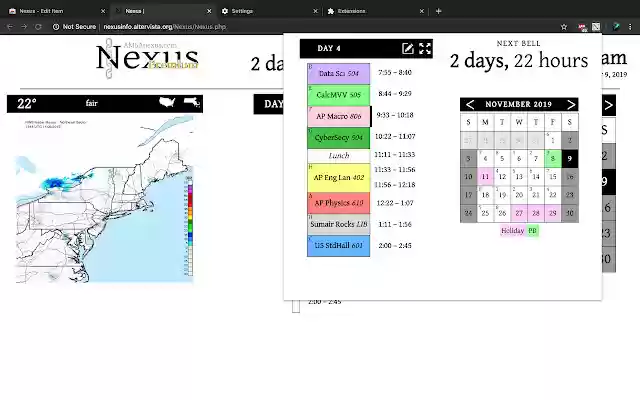Image resolution: width=640 pixels, height=400 pixels.
Task: Select November 28 in the calendar
Action: click(x=536, y=213)
